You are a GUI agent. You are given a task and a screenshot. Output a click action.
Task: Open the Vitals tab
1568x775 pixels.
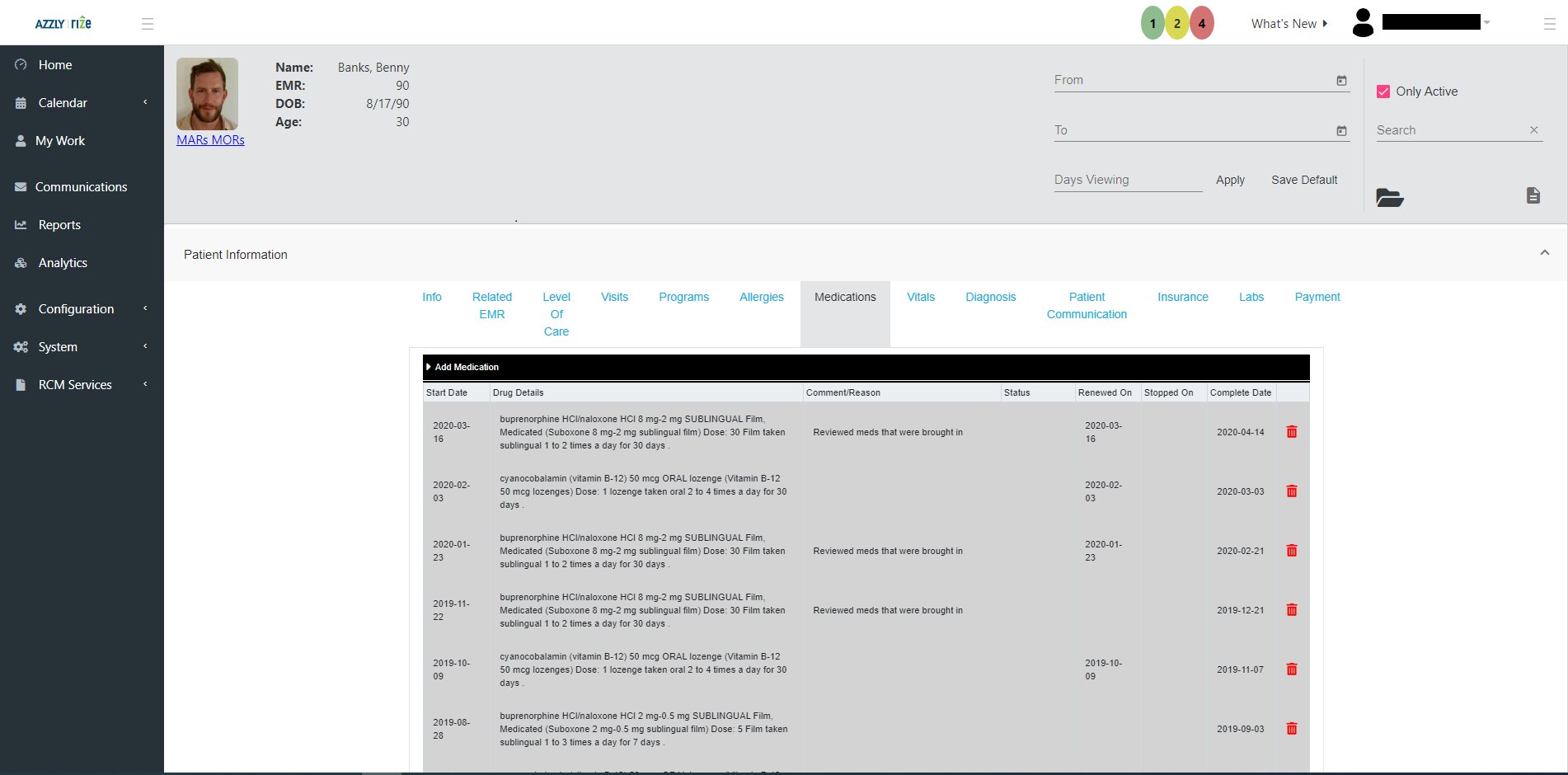point(920,297)
